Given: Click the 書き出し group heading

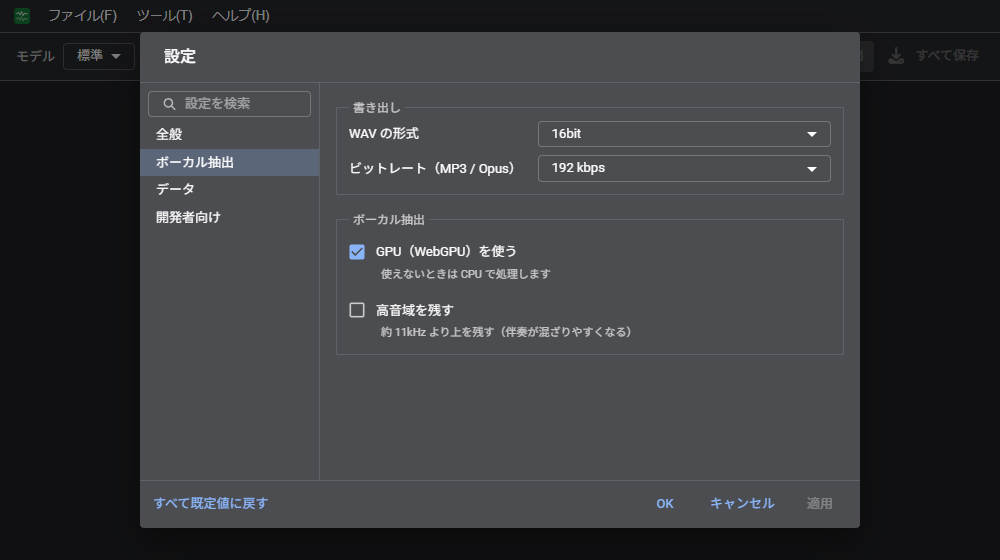Looking at the screenshot, I should 376,108.
